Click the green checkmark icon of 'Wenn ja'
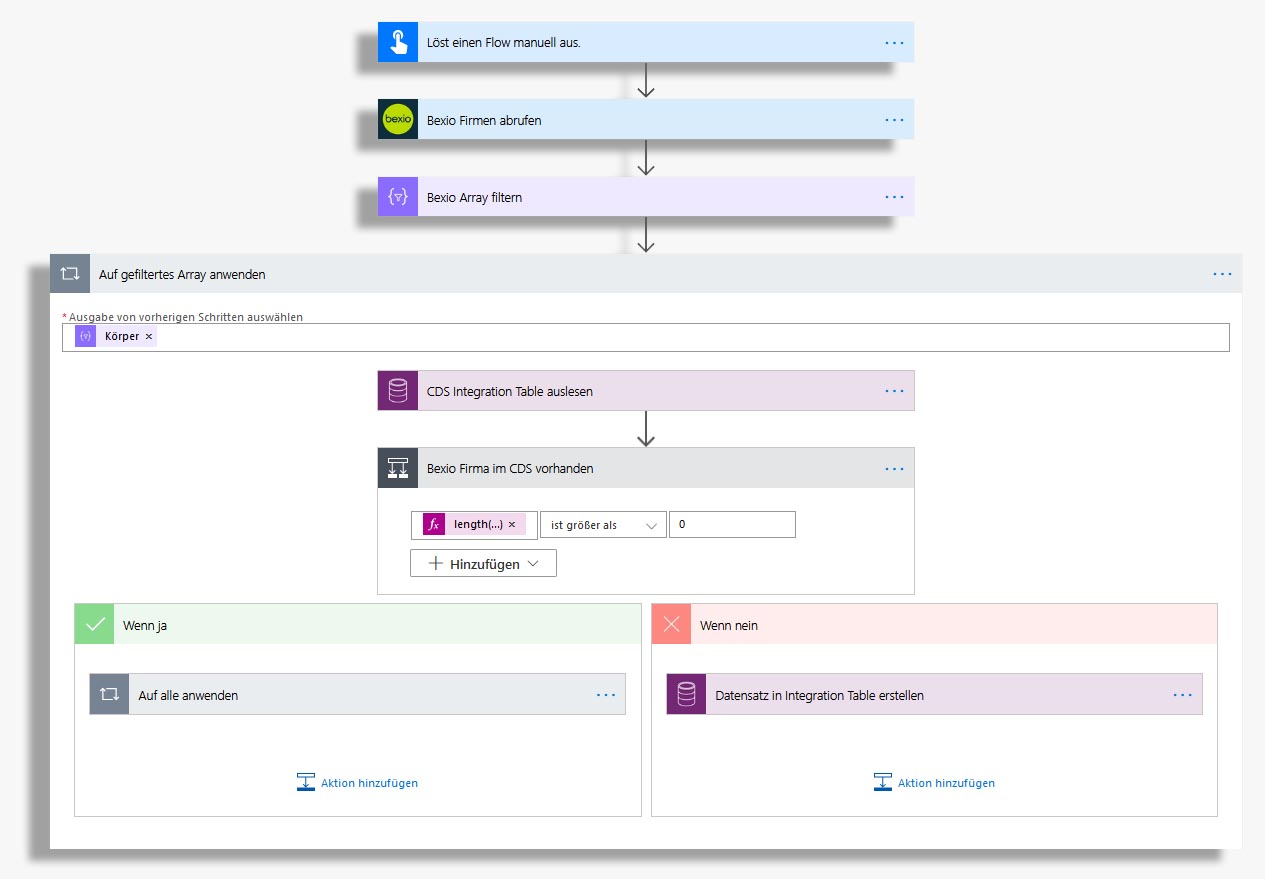1265x879 pixels. pyautogui.click(x=95, y=624)
